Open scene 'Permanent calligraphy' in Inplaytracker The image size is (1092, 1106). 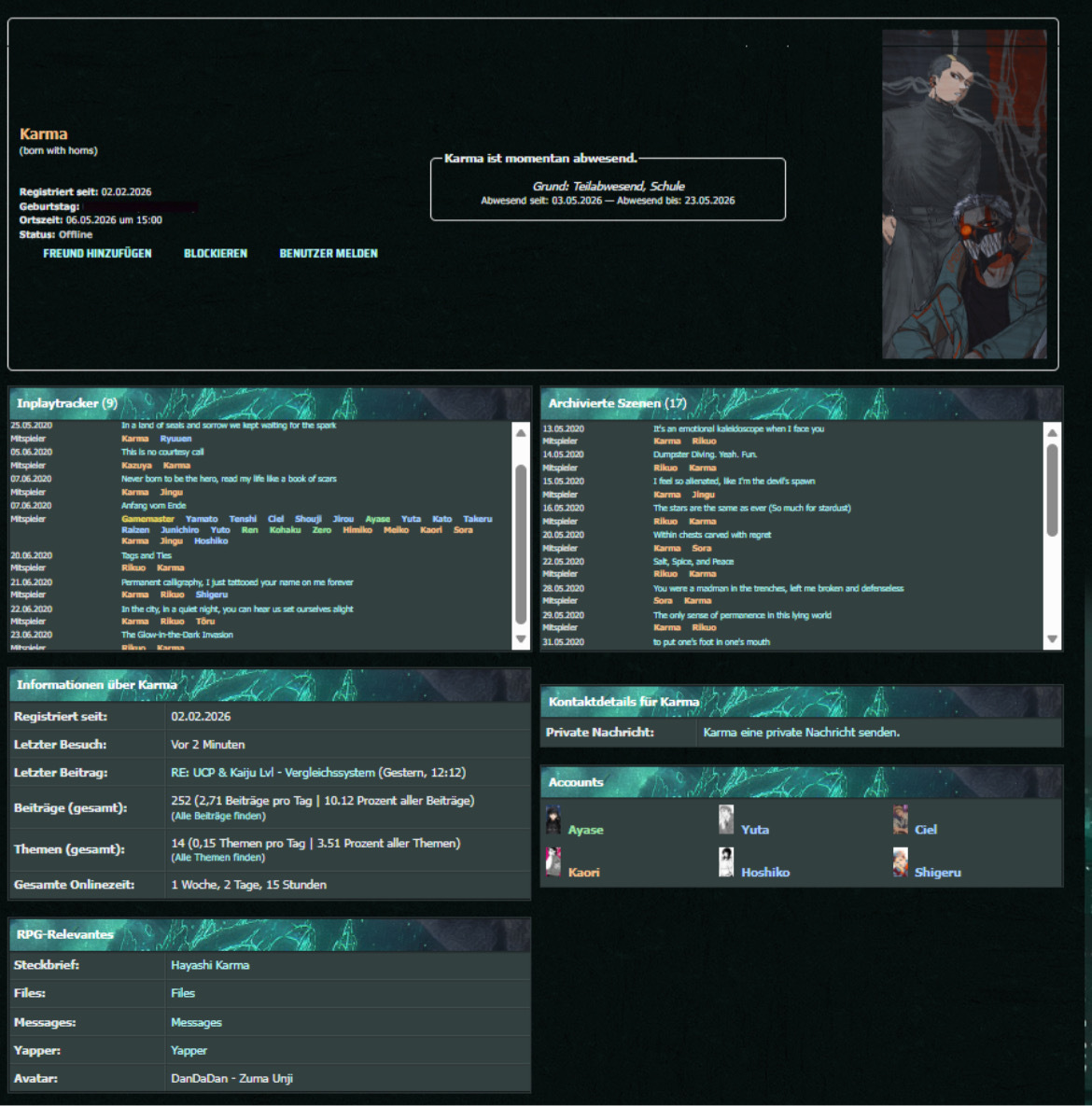(237, 582)
